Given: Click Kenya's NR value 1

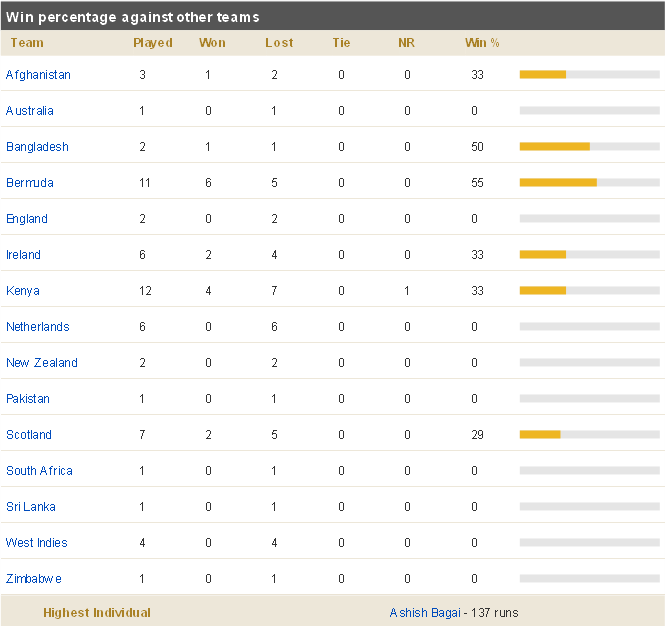Looking at the screenshot, I should pos(407,291).
